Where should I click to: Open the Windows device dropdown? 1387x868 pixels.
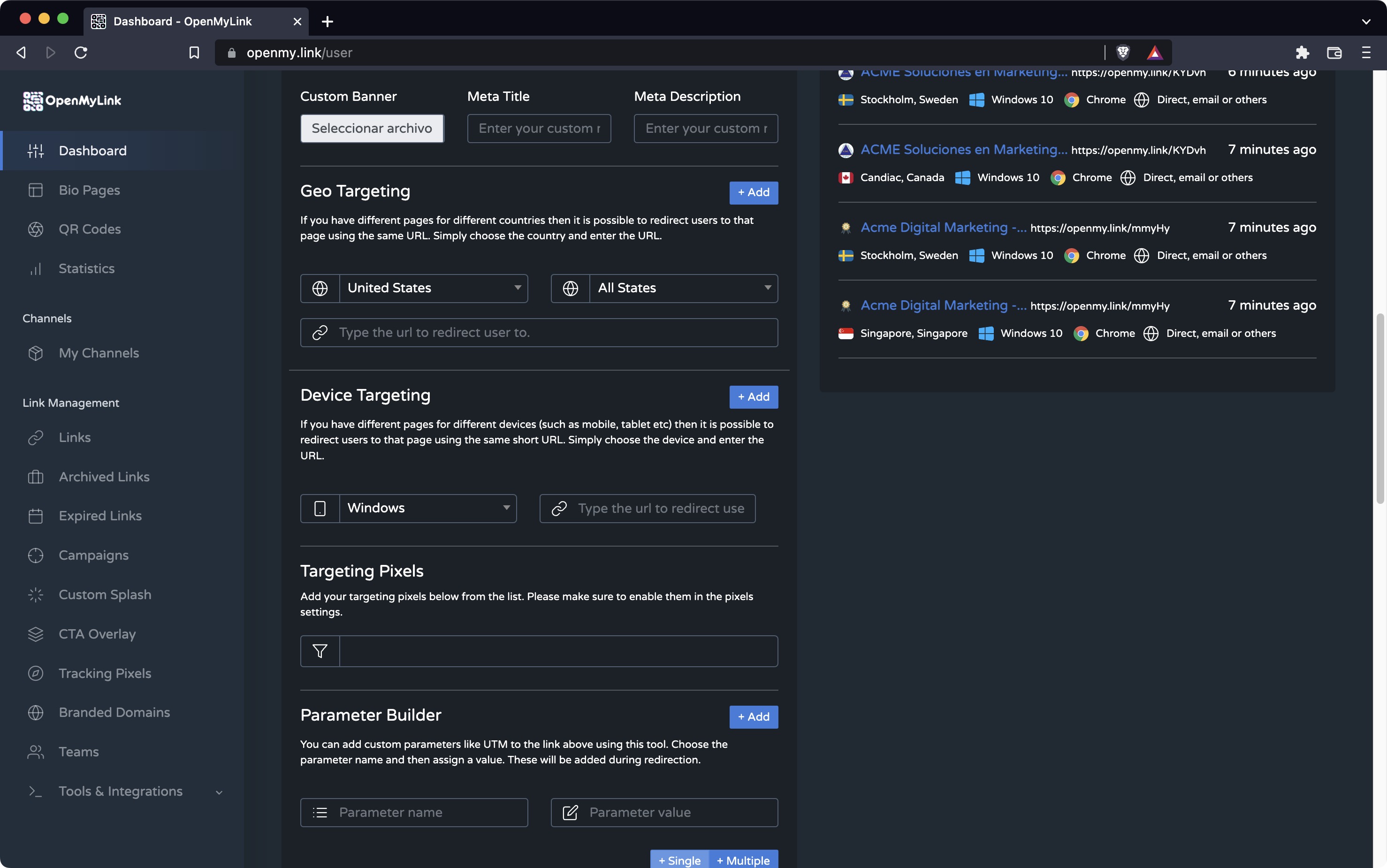[x=427, y=508]
